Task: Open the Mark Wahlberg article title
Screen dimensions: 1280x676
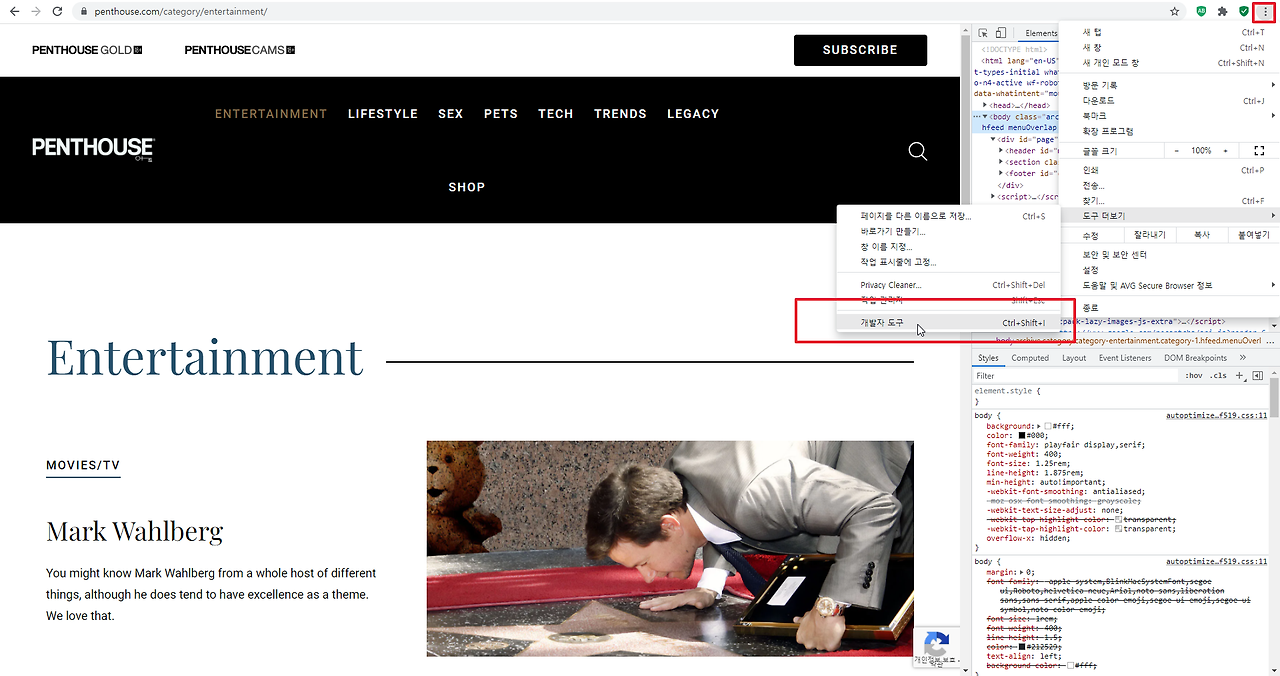Action: [135, 531]
